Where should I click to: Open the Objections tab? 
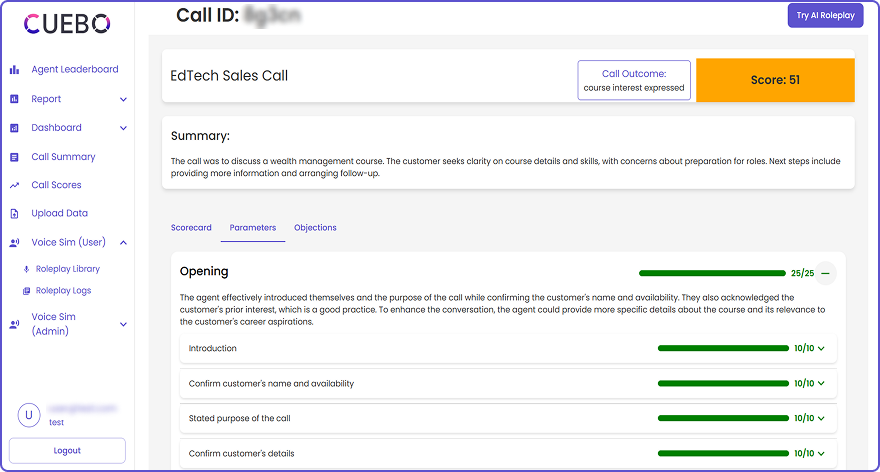click(x=315, y=228)
